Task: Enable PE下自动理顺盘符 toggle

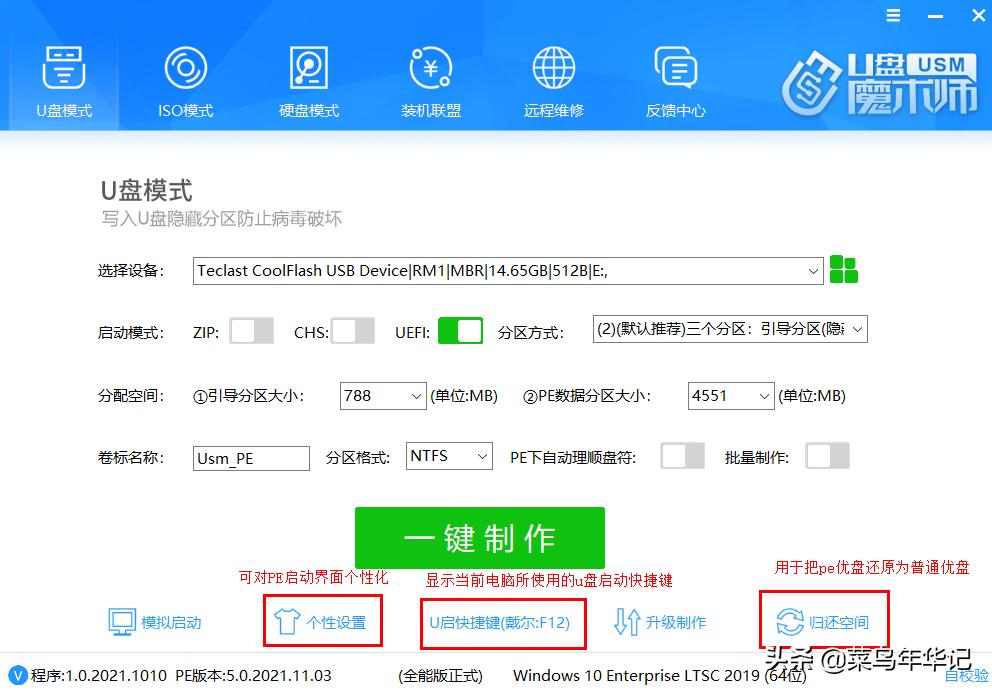Action: (x=682, y=456)
